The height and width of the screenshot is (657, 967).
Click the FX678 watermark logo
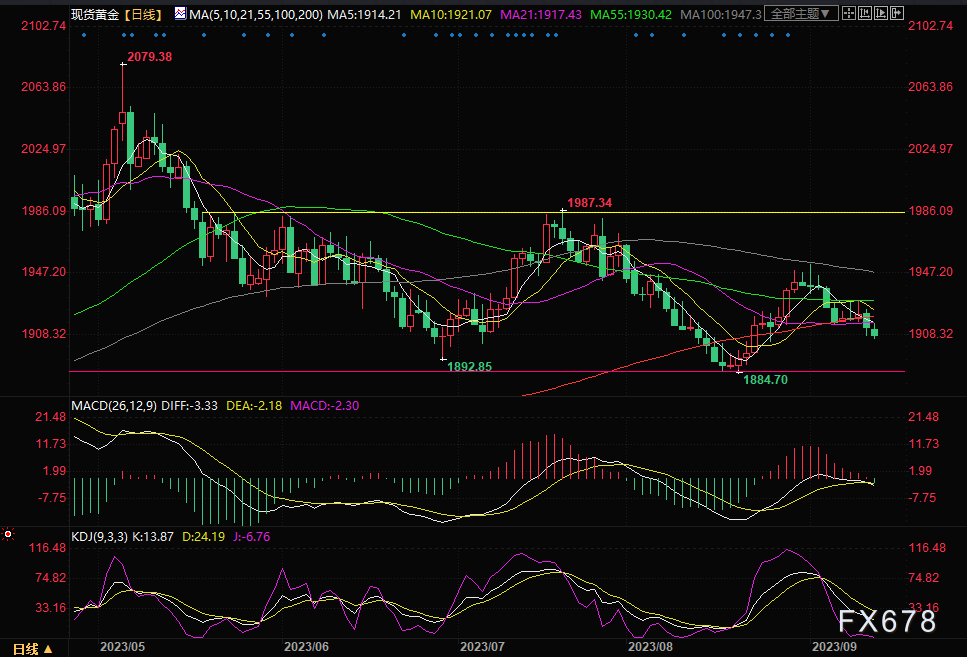(888, 621)
